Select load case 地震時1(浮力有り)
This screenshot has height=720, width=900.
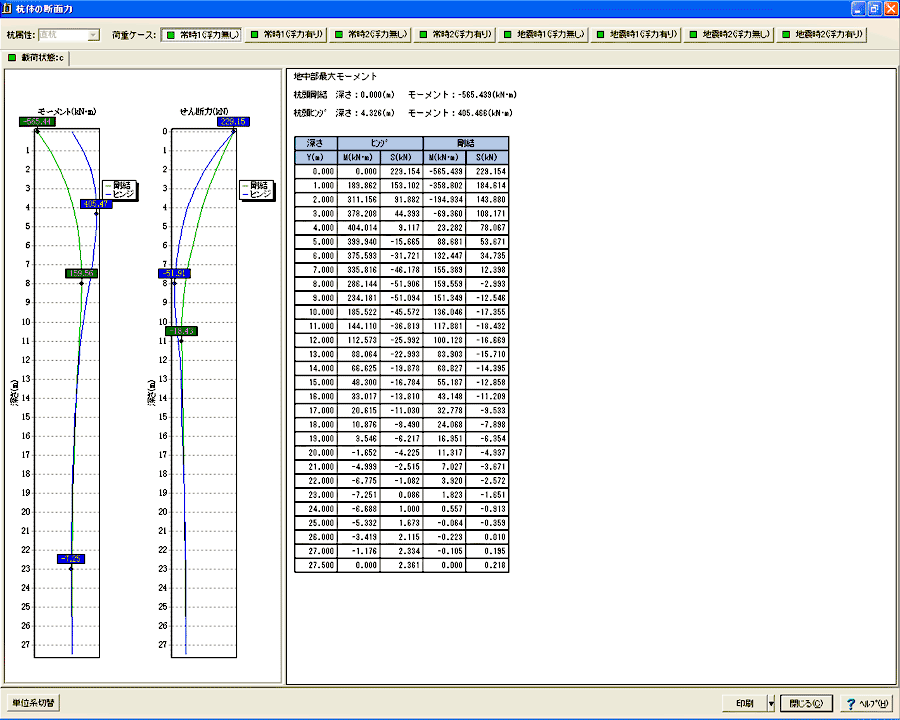click(x=636, y=34)
